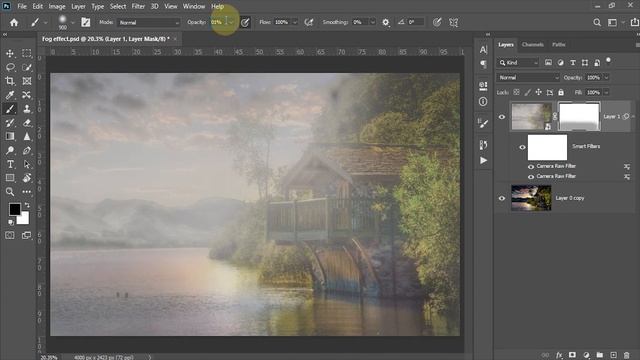The height and width of the screenshot is (360, 640).
Task: Add a layer style with fx icon
Action: coord(559,355)
